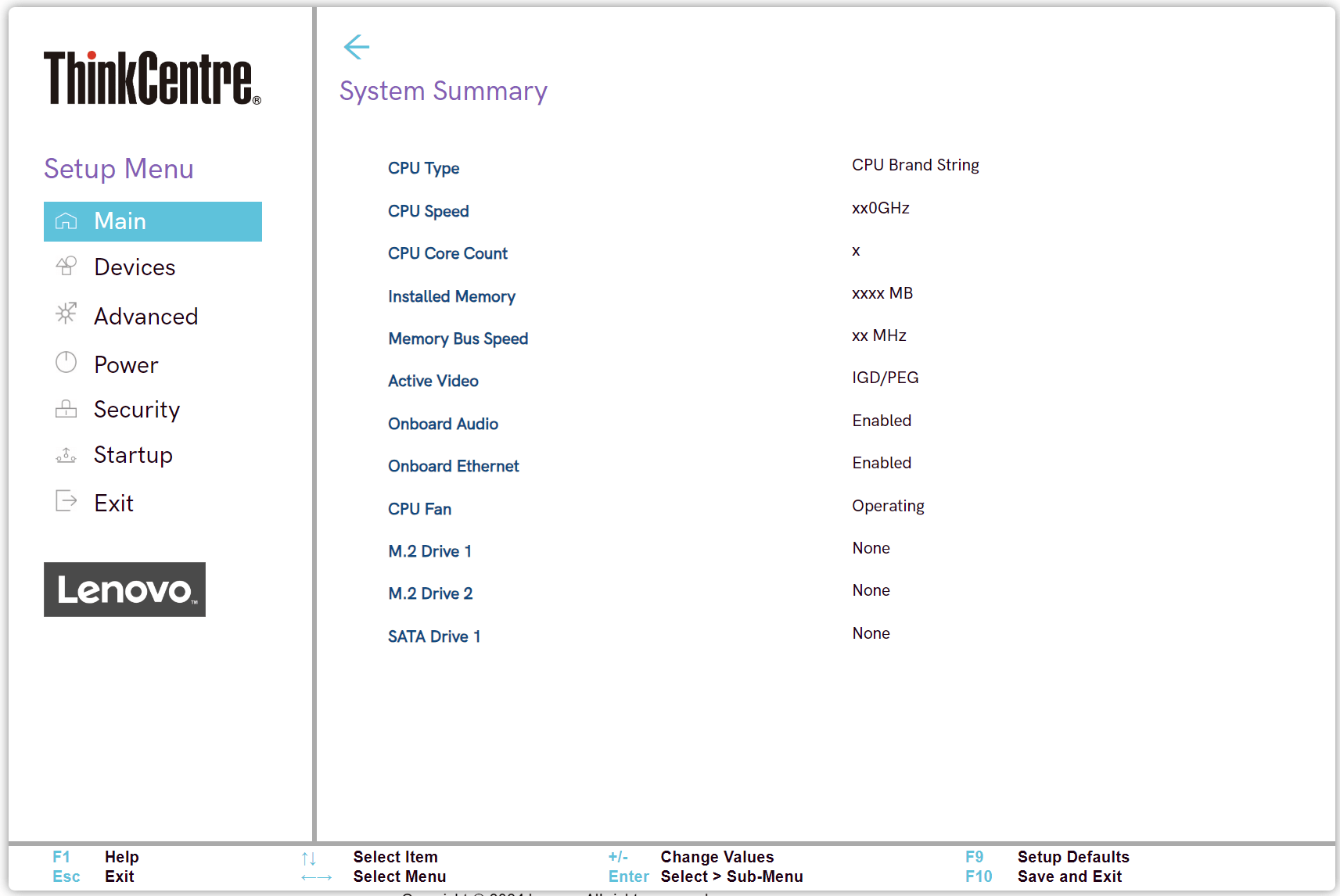Viewport: 1340px width, 896px height.
Task: Click the xx0GHz speed value
Action: pos(881,208)
